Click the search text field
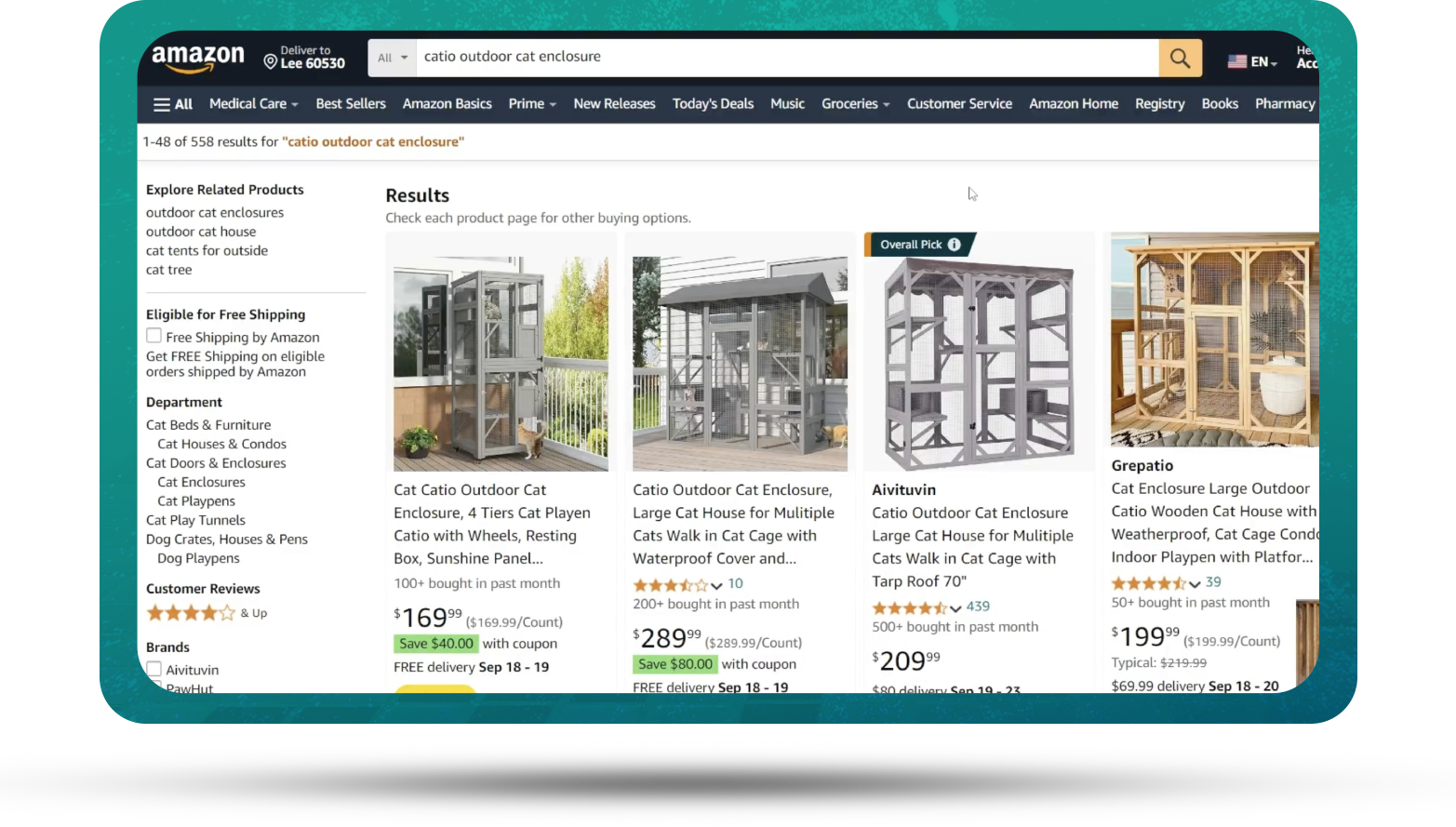Screen dimensions: 1456x827 pos(787,58)
